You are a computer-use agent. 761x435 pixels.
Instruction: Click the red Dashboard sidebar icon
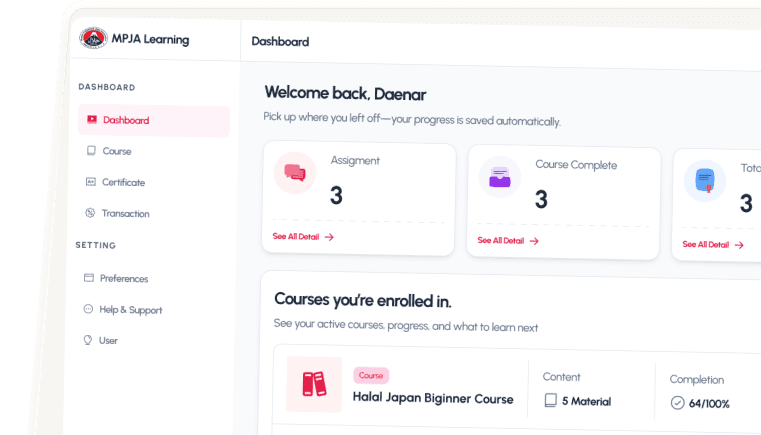(92, 119)
